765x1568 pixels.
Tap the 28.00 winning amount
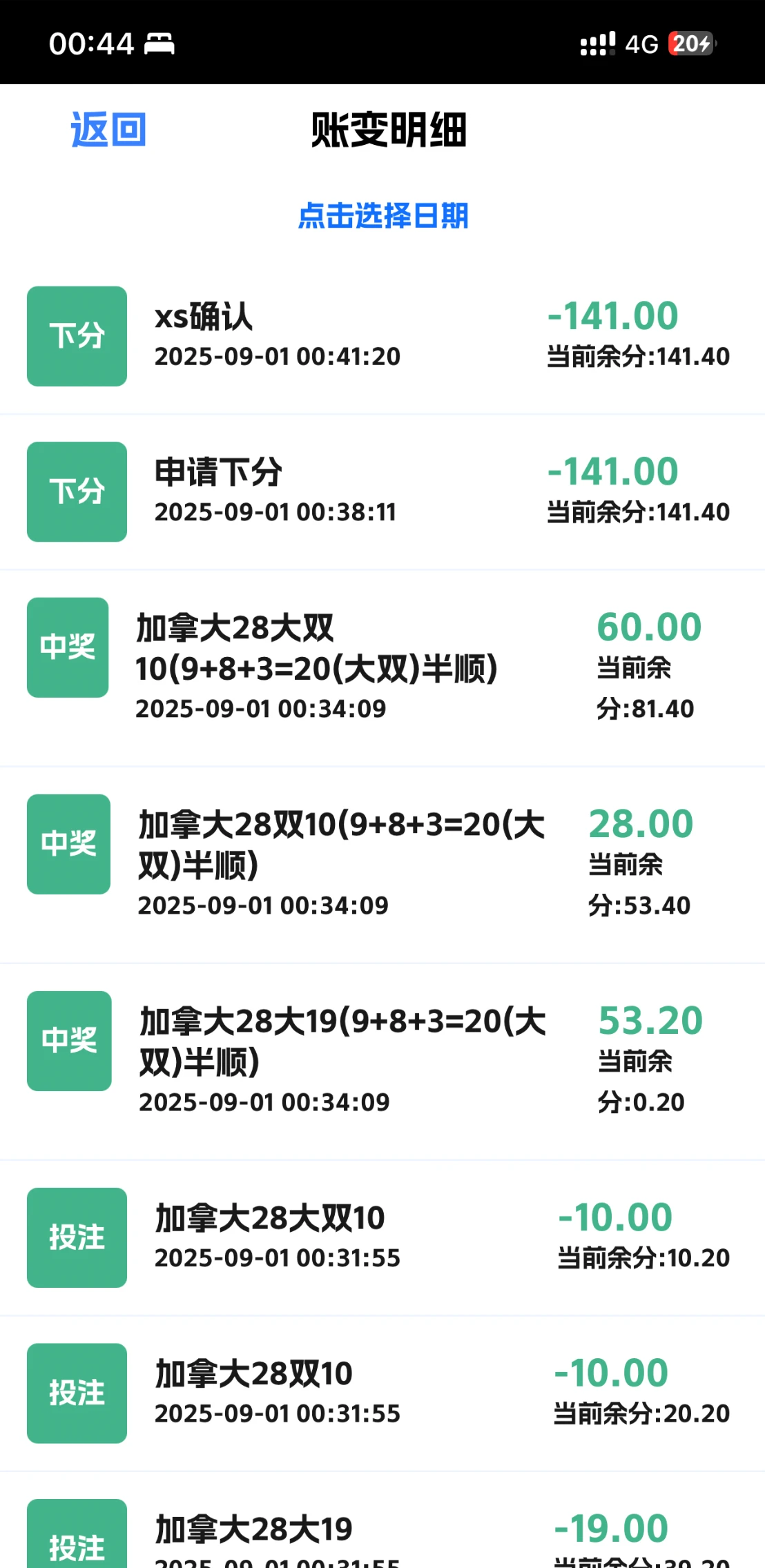(x=641, y=824)
